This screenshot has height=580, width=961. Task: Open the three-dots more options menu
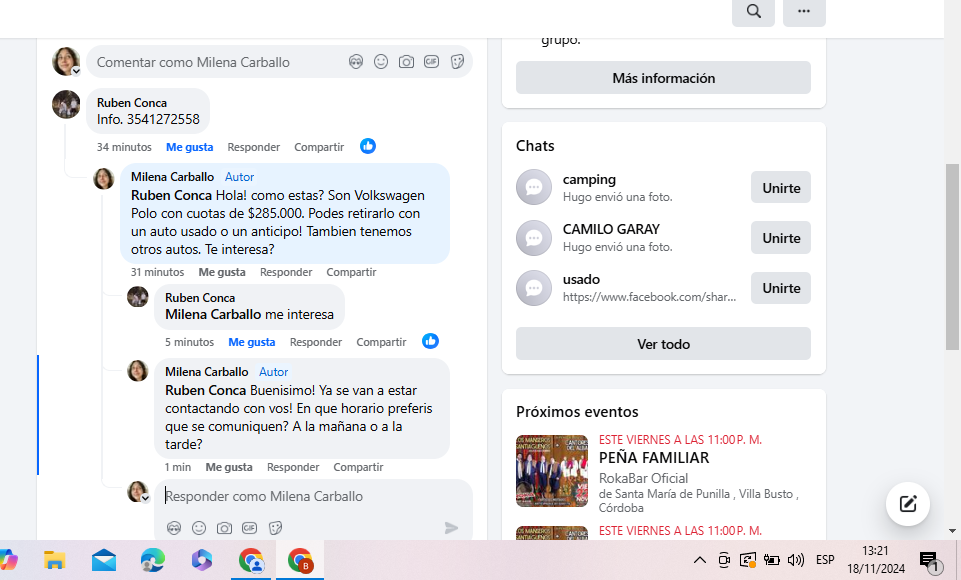[x=804, y=12]
